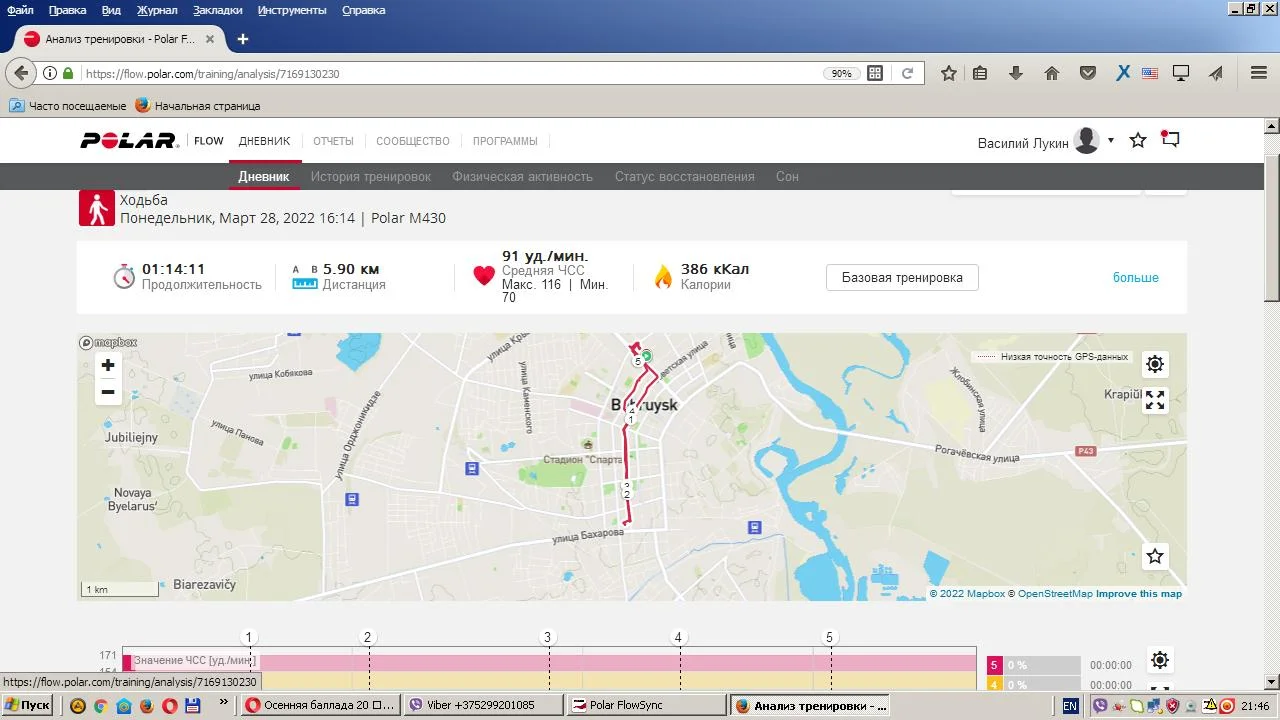Click the Базовая тренировка button
This screenshot has width=1280, height=720.
pos(902,278)
